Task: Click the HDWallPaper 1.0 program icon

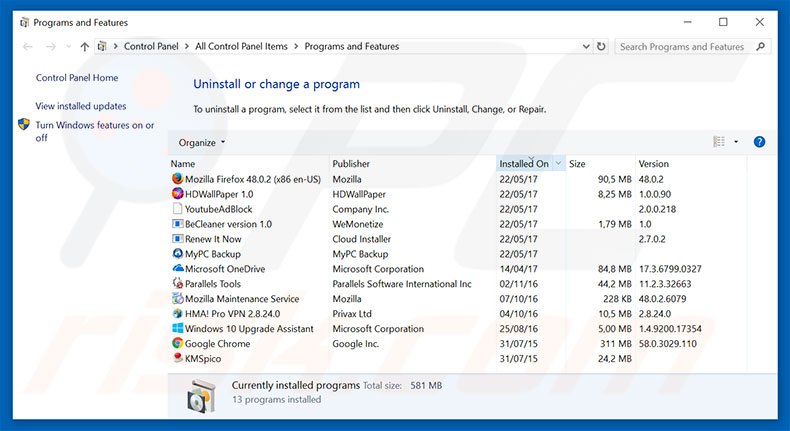Action: click(177, 194)
